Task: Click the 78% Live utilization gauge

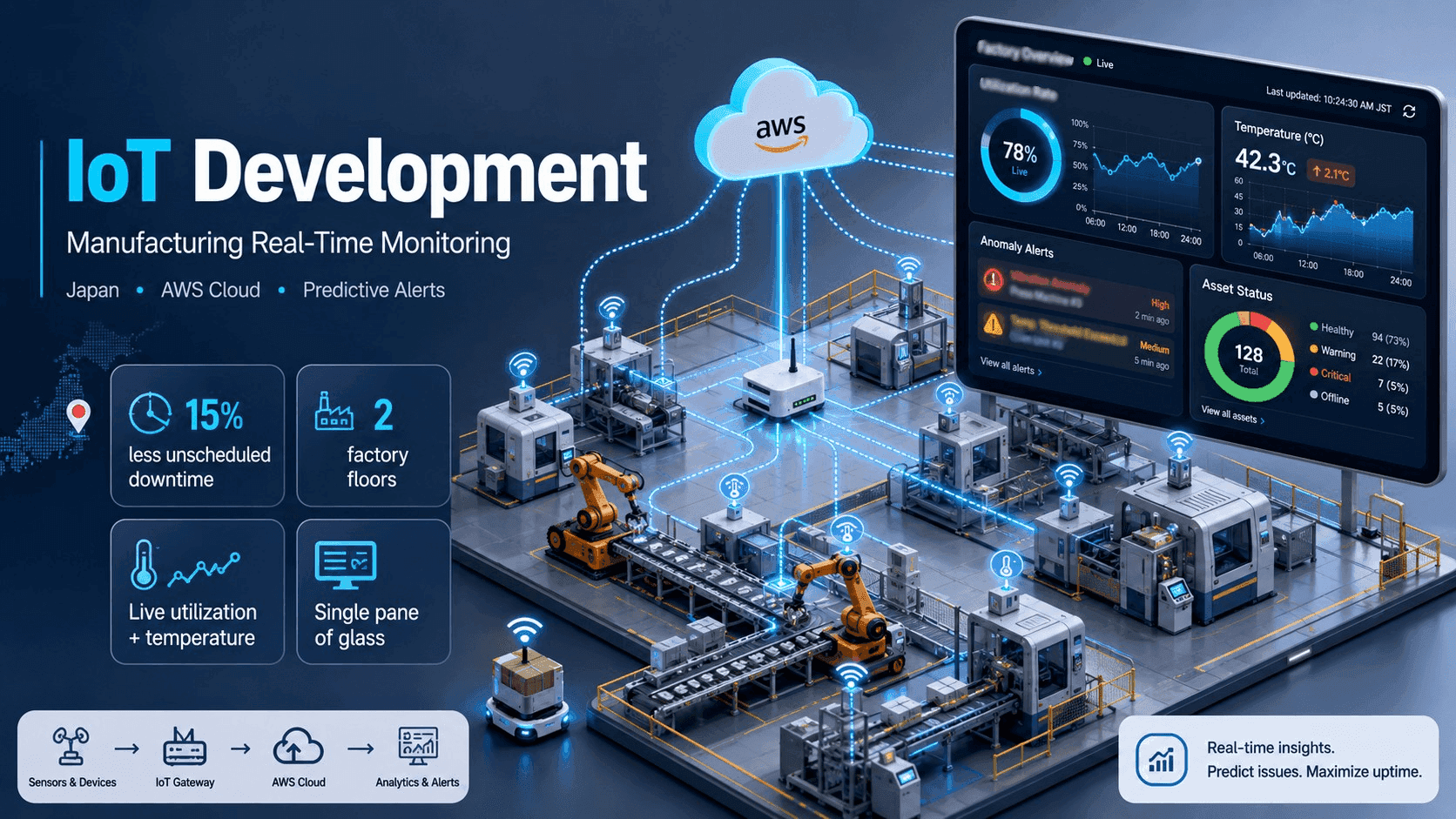Action: (x=1020, y=157)
